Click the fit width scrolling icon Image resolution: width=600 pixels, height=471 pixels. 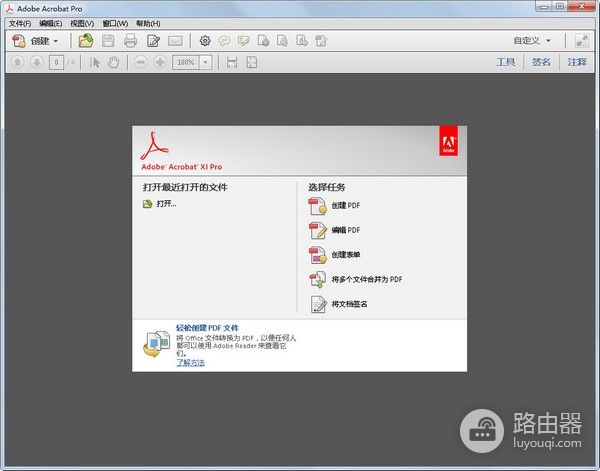232,62
